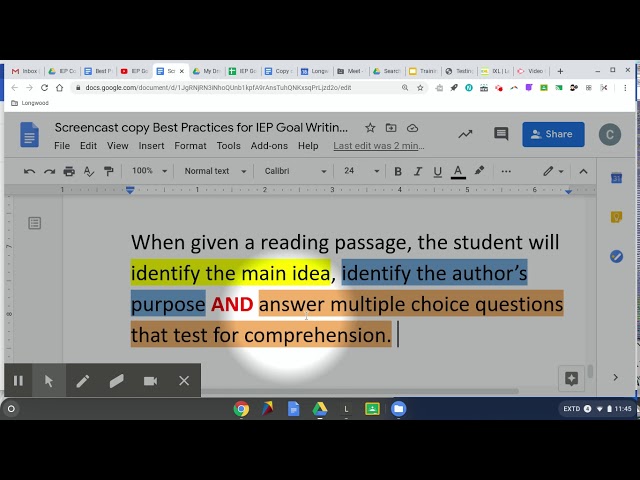640x480 pixels.
Task: Open a new browser tab
Action: point(560,71)
